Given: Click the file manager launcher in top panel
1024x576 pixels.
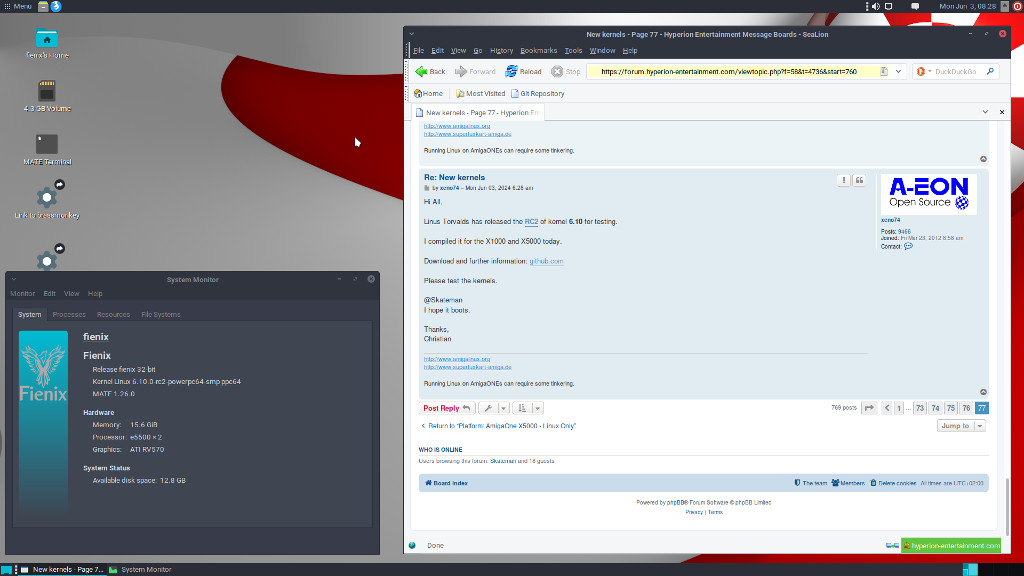Looking at the screenshot, I should (x=43, y=6).
